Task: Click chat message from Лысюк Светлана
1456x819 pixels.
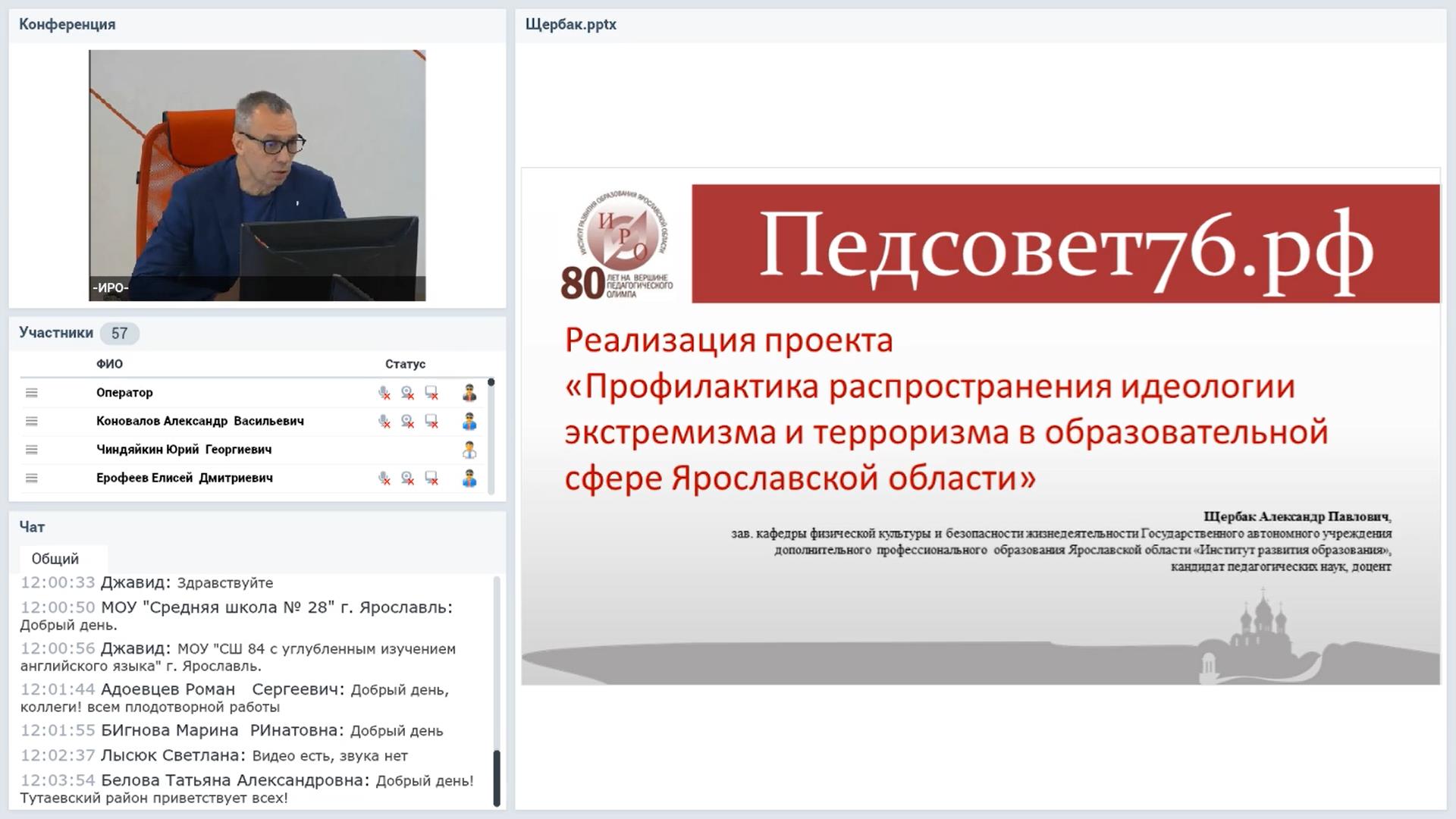Action: coord(214,756)
